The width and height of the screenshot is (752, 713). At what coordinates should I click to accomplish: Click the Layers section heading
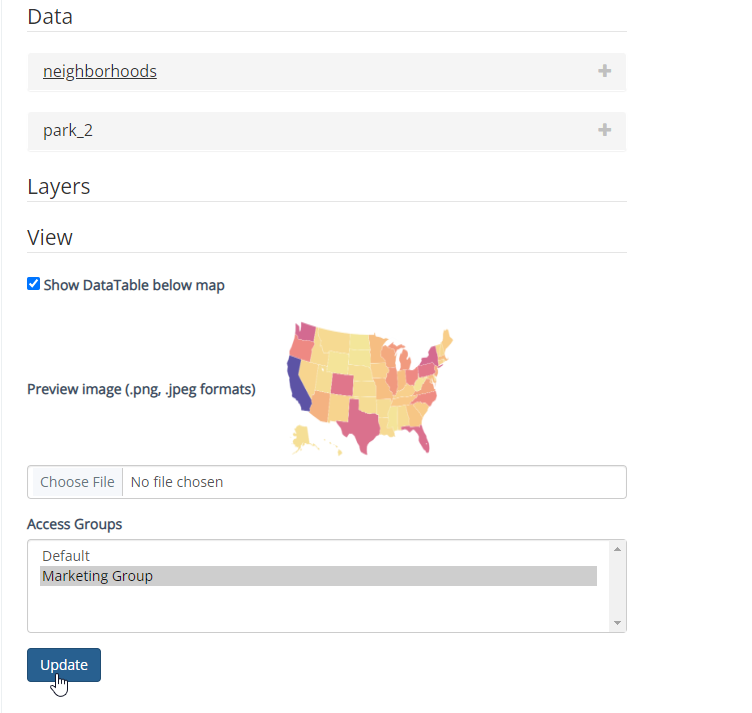coord(59,187)
